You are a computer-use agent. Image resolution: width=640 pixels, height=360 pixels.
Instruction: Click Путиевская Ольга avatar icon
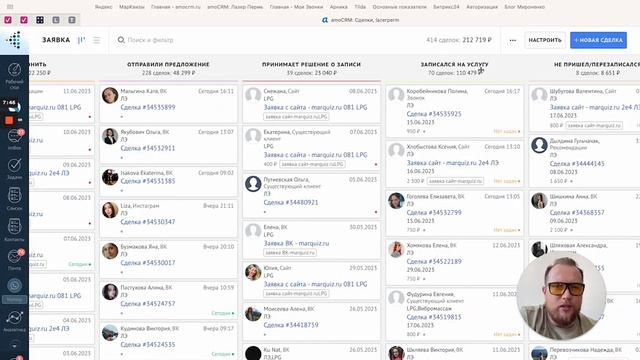pos(253,184)
